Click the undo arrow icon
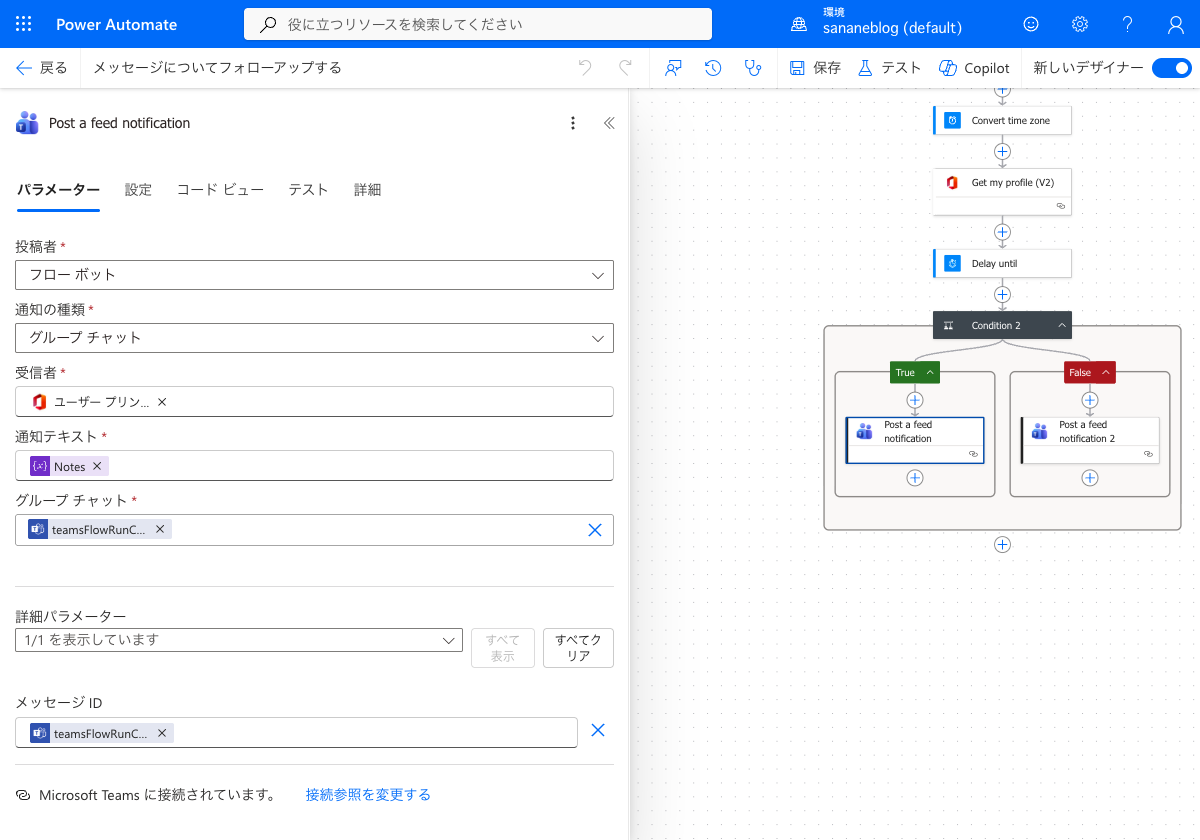 (585, 68)
